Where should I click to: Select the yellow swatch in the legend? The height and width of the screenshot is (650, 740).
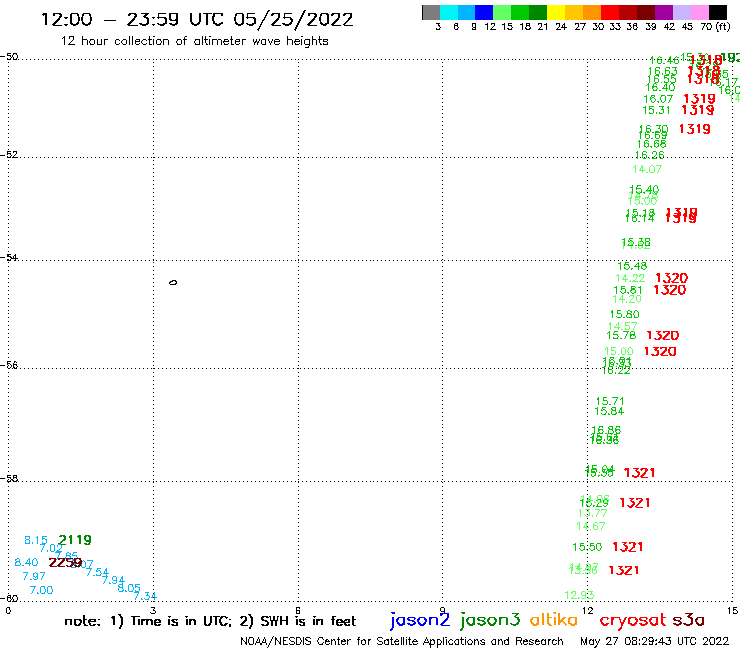click(x=556, y=12)
